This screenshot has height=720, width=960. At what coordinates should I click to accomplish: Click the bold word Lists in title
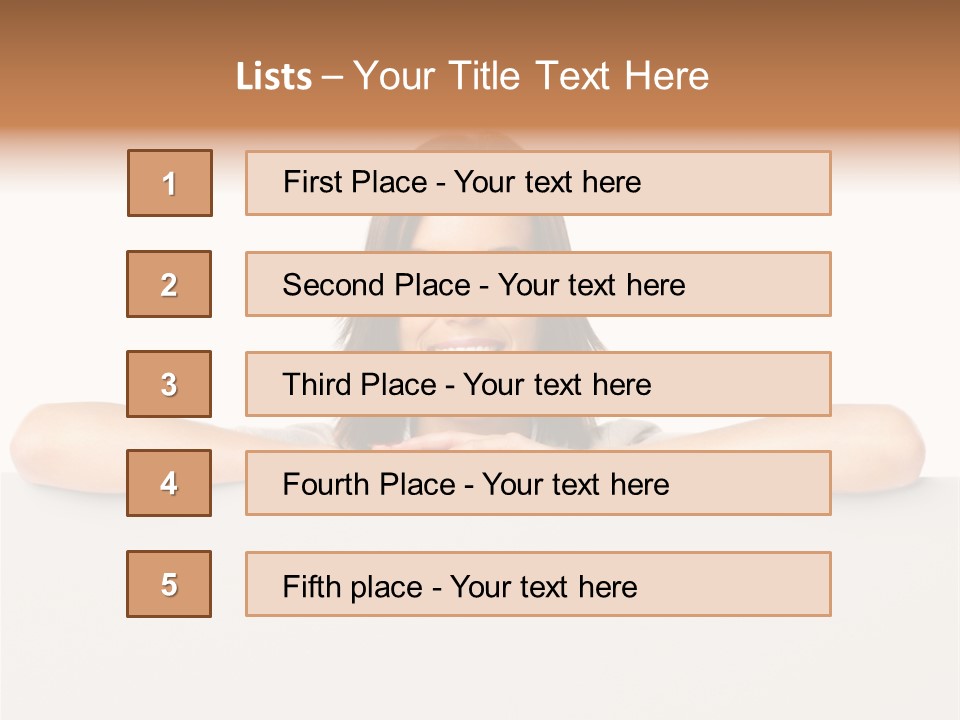point(274,77)
